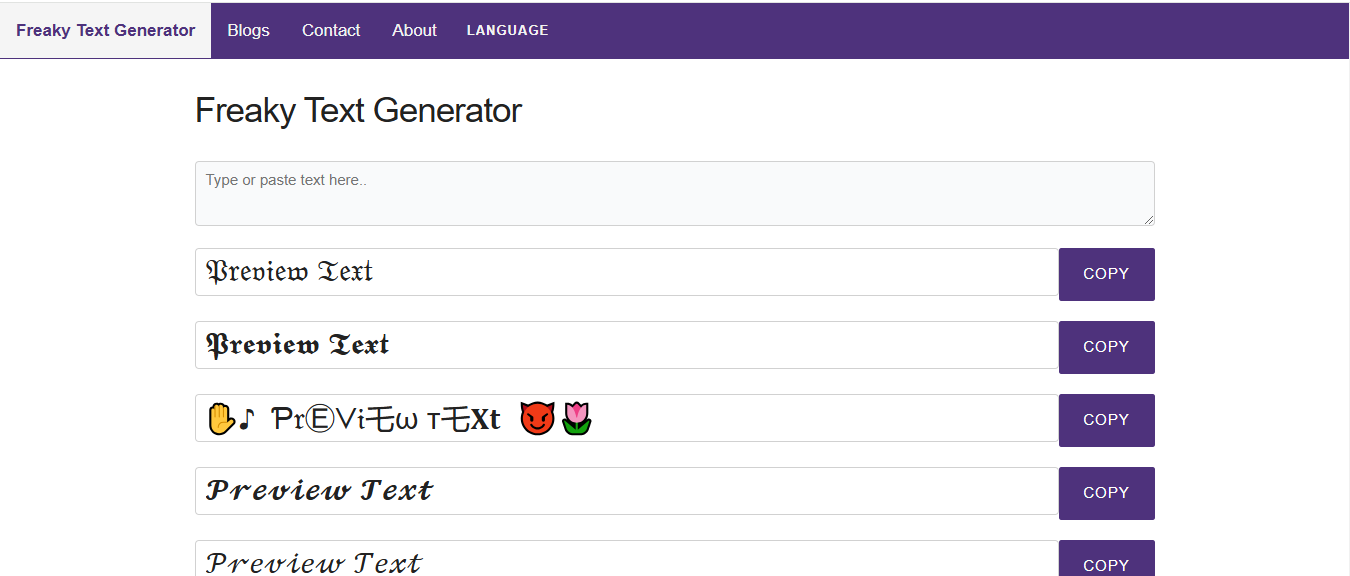1350x576 pixels.
Task: Open the About page
Action: (x=414, y=30)
